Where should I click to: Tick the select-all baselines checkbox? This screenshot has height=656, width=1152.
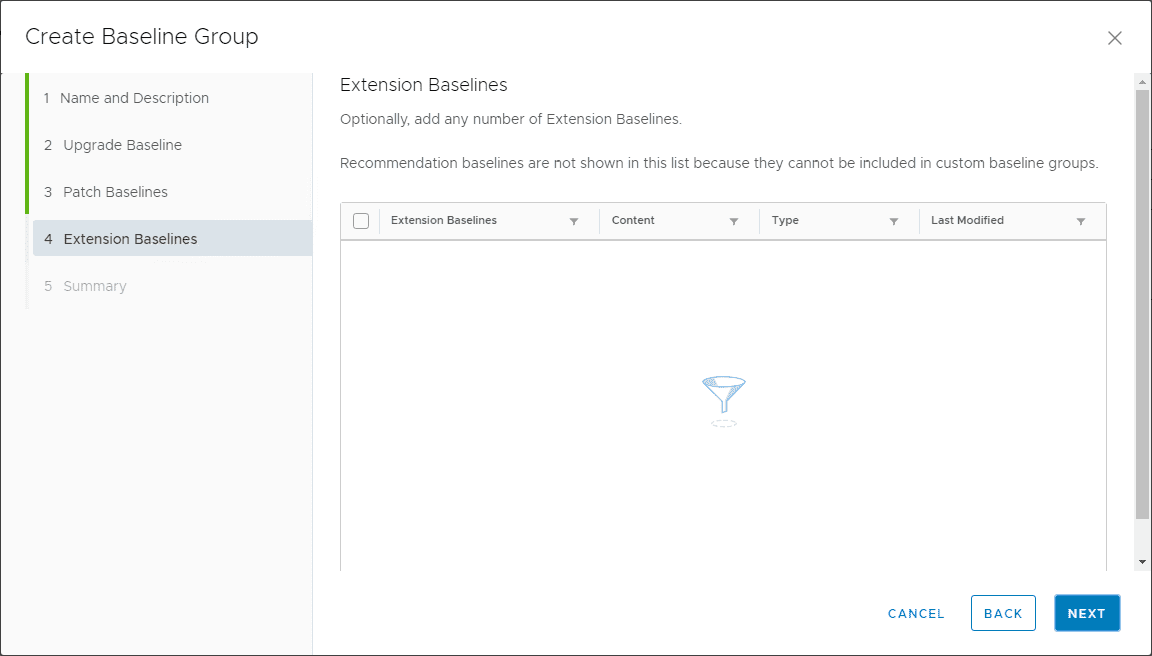361,221
